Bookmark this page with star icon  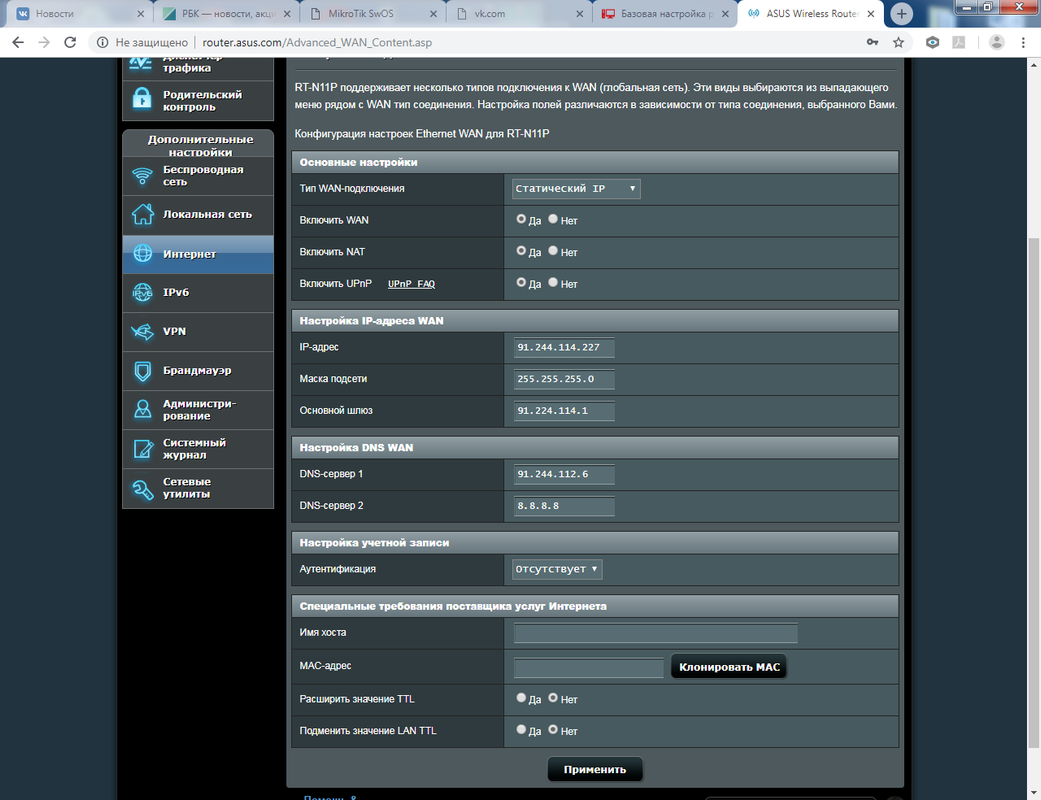(x=898, y=42)
